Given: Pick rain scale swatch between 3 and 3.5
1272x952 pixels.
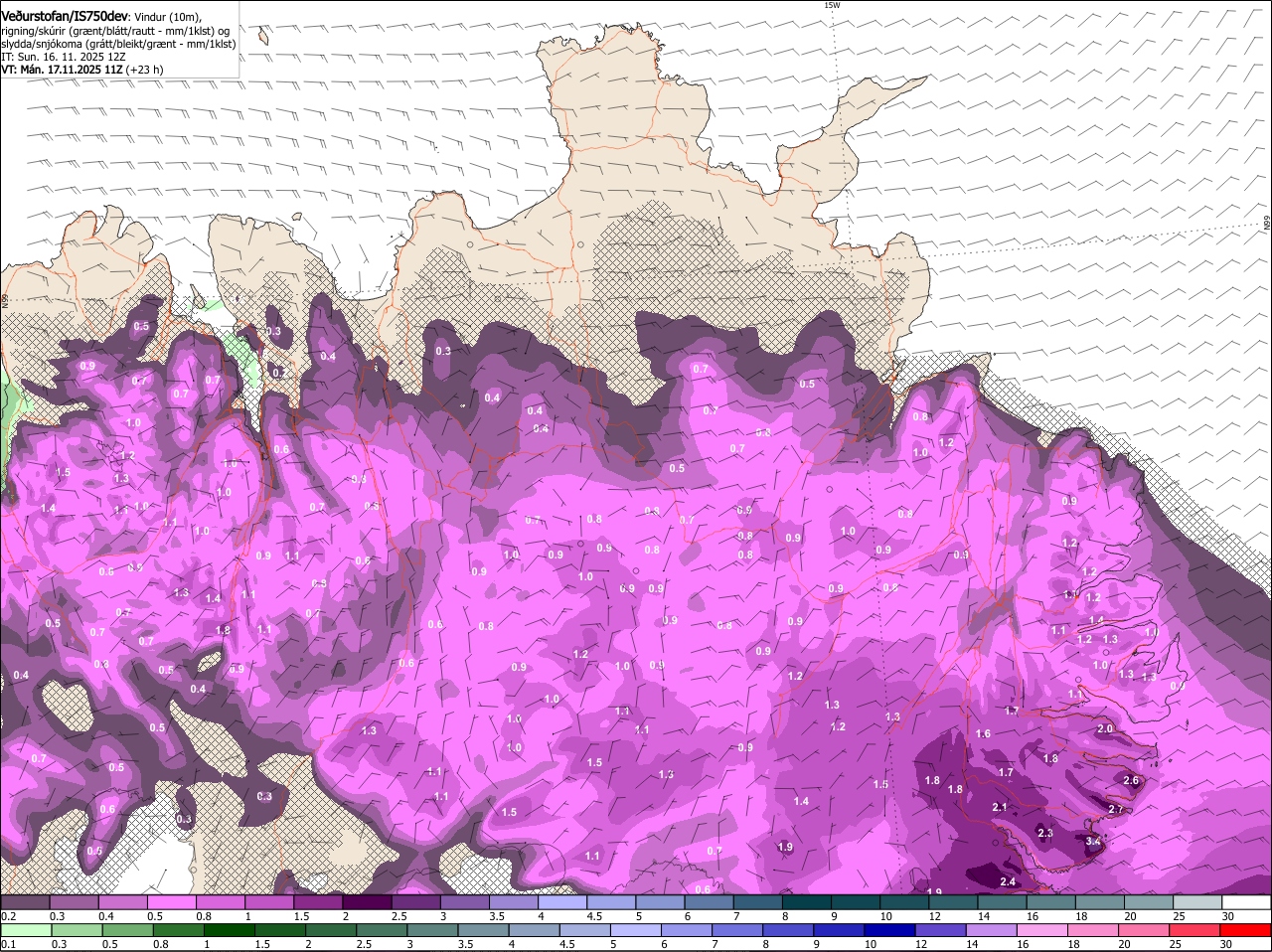Looking at the screenshot, I should (432, 929).
